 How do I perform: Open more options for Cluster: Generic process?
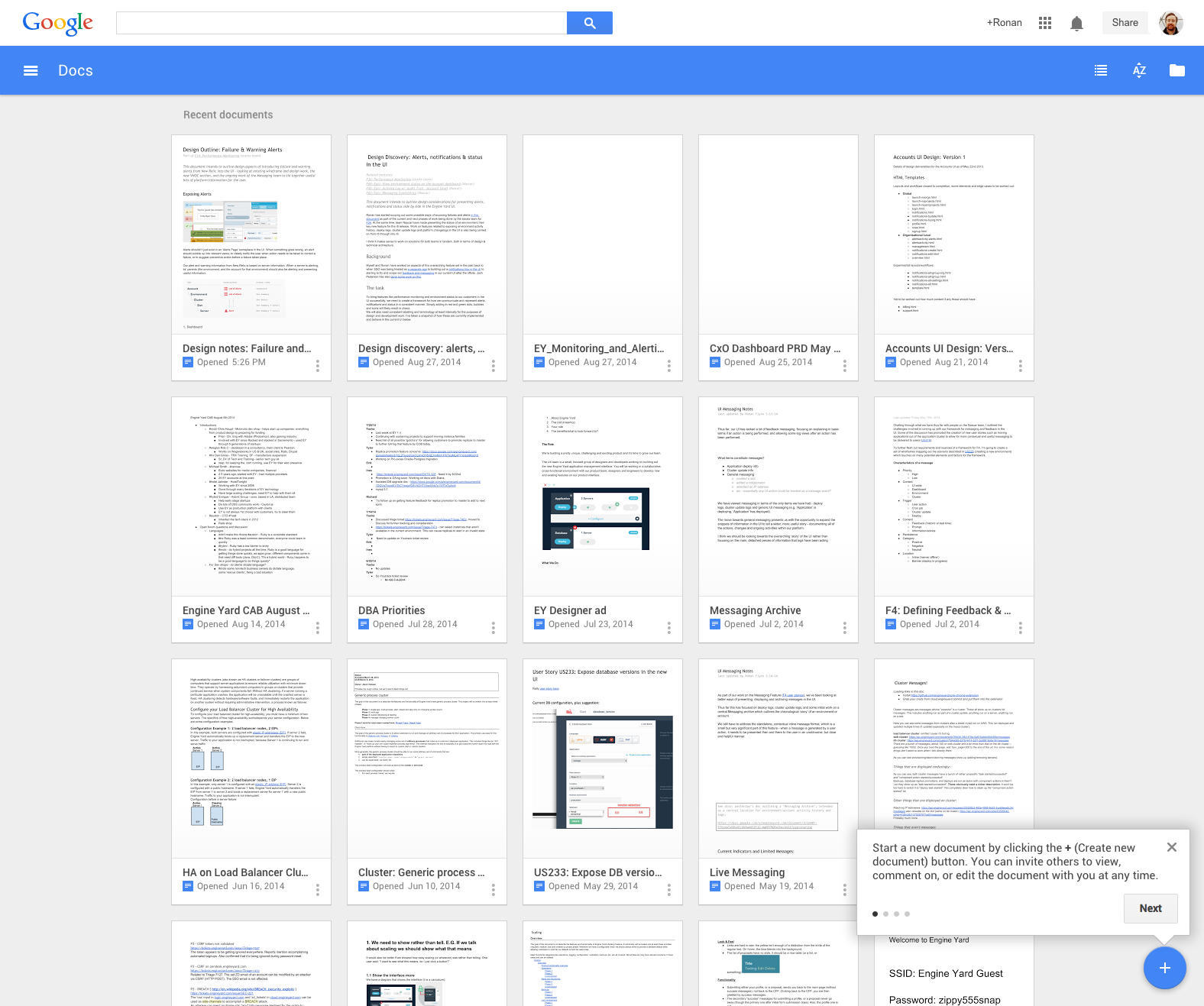(494, 890)
